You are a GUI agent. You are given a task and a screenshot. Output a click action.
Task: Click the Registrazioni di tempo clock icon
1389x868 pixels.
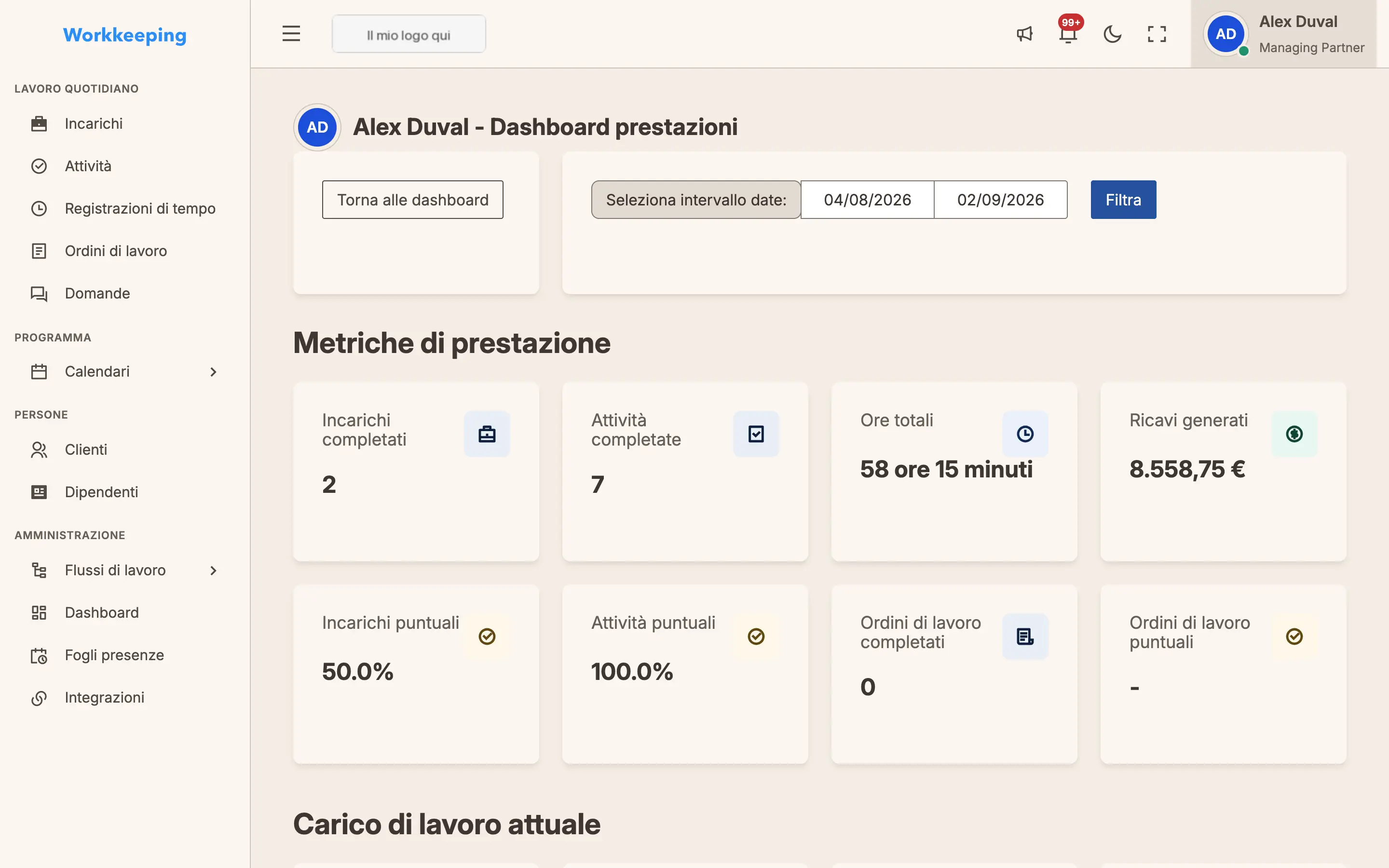pyautogui.click(x=39, y=208)
